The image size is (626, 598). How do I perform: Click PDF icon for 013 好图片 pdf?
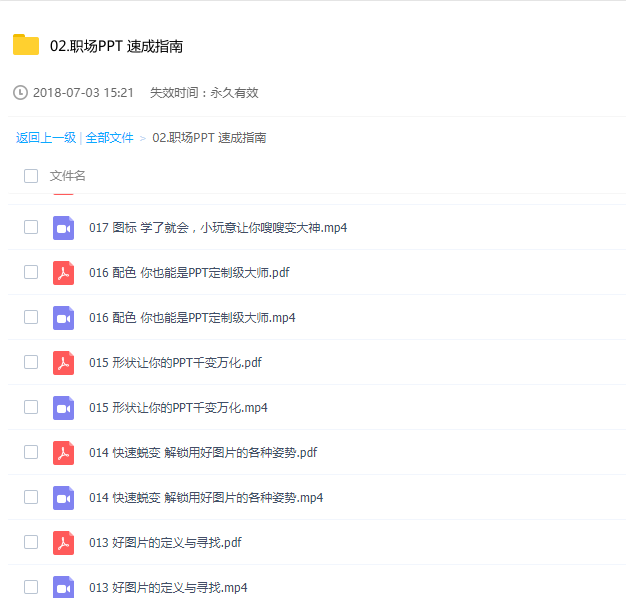(x=63, y=543)
